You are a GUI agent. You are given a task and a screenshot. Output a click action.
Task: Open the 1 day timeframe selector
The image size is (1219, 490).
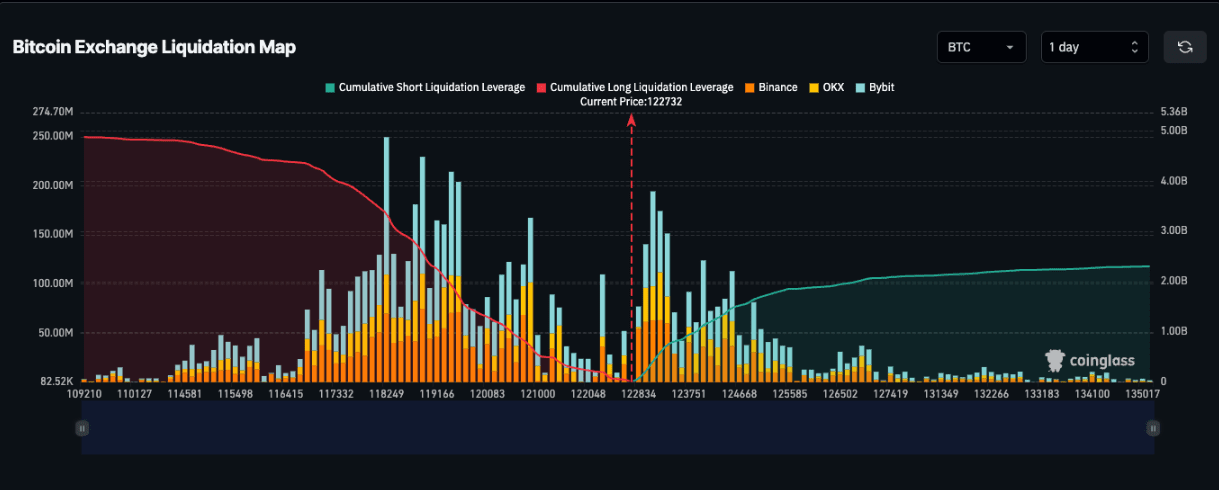[x=1095, y=47]
